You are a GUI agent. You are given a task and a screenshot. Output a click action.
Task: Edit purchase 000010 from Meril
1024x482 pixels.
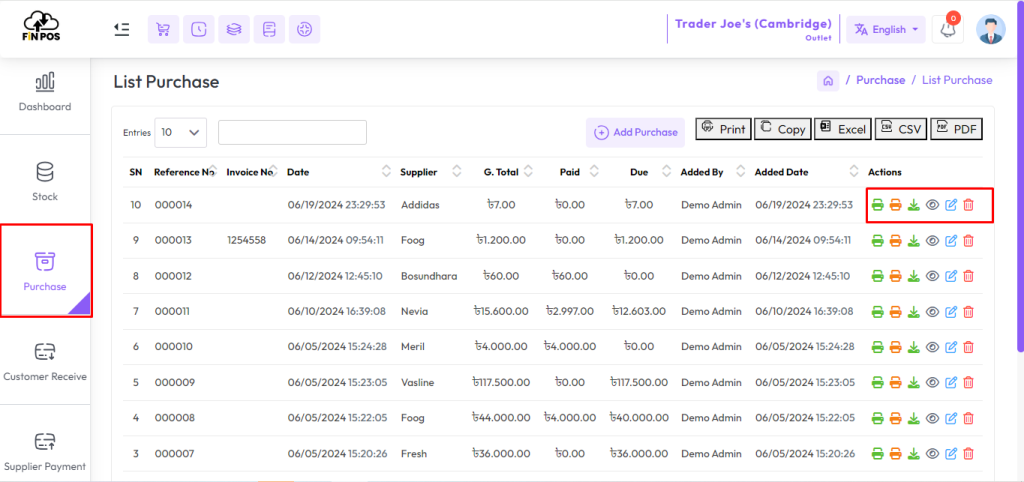point(951,347)
